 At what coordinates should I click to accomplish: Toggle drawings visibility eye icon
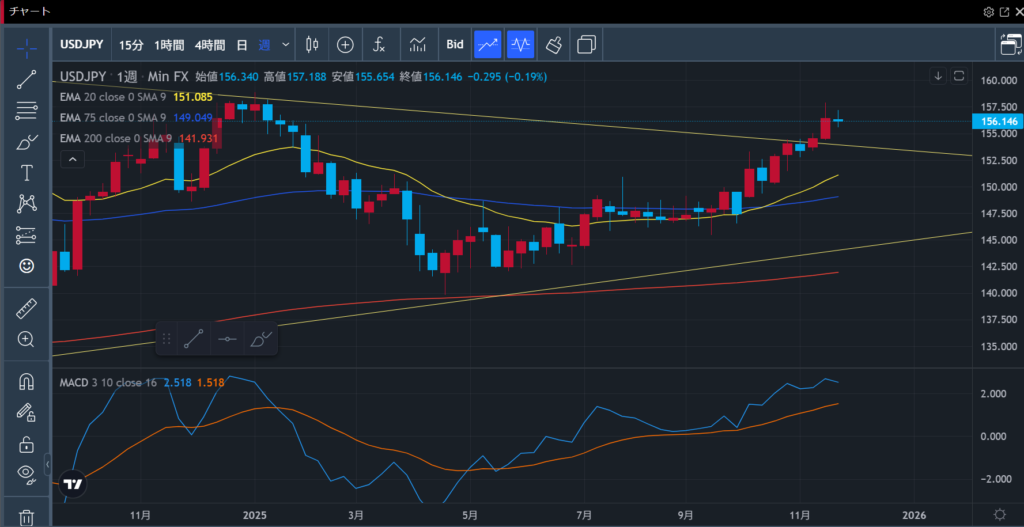tap(27, 473)
